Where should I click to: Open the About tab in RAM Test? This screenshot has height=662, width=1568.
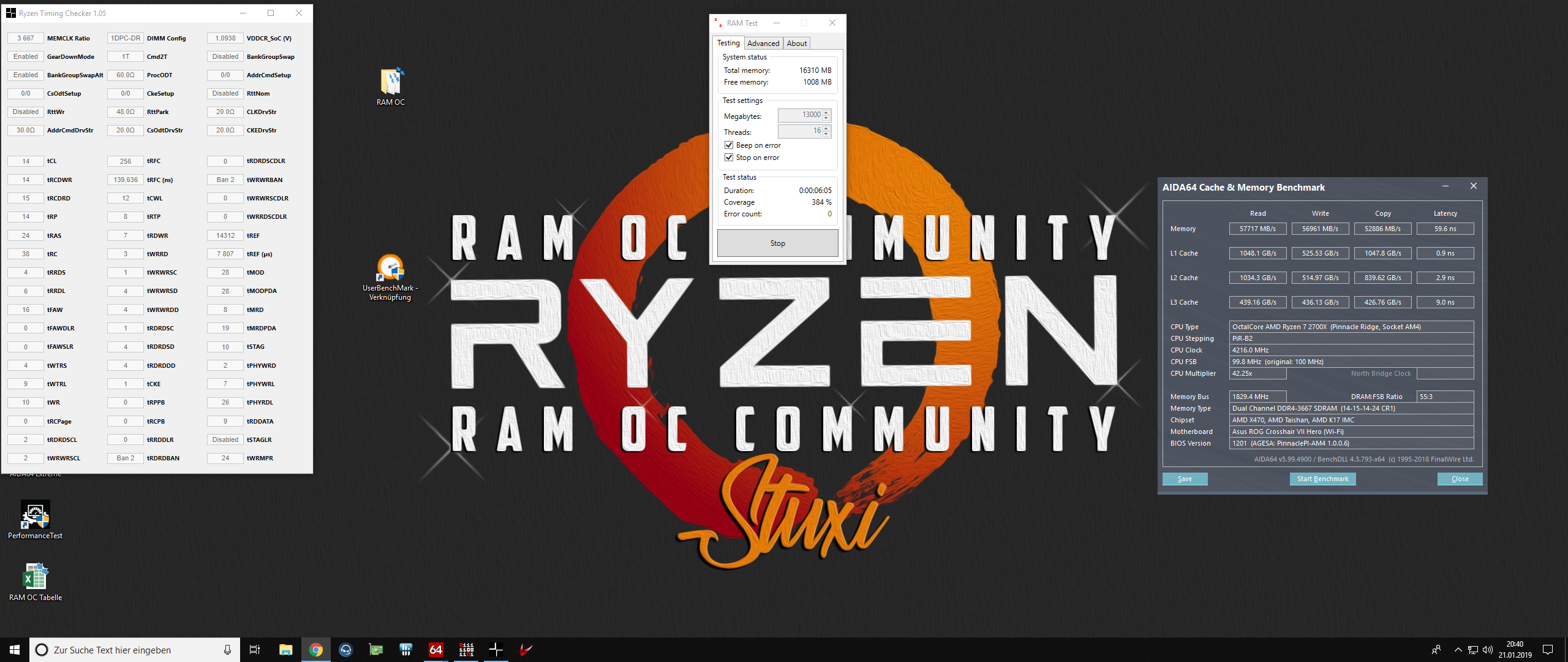point(797,44)
